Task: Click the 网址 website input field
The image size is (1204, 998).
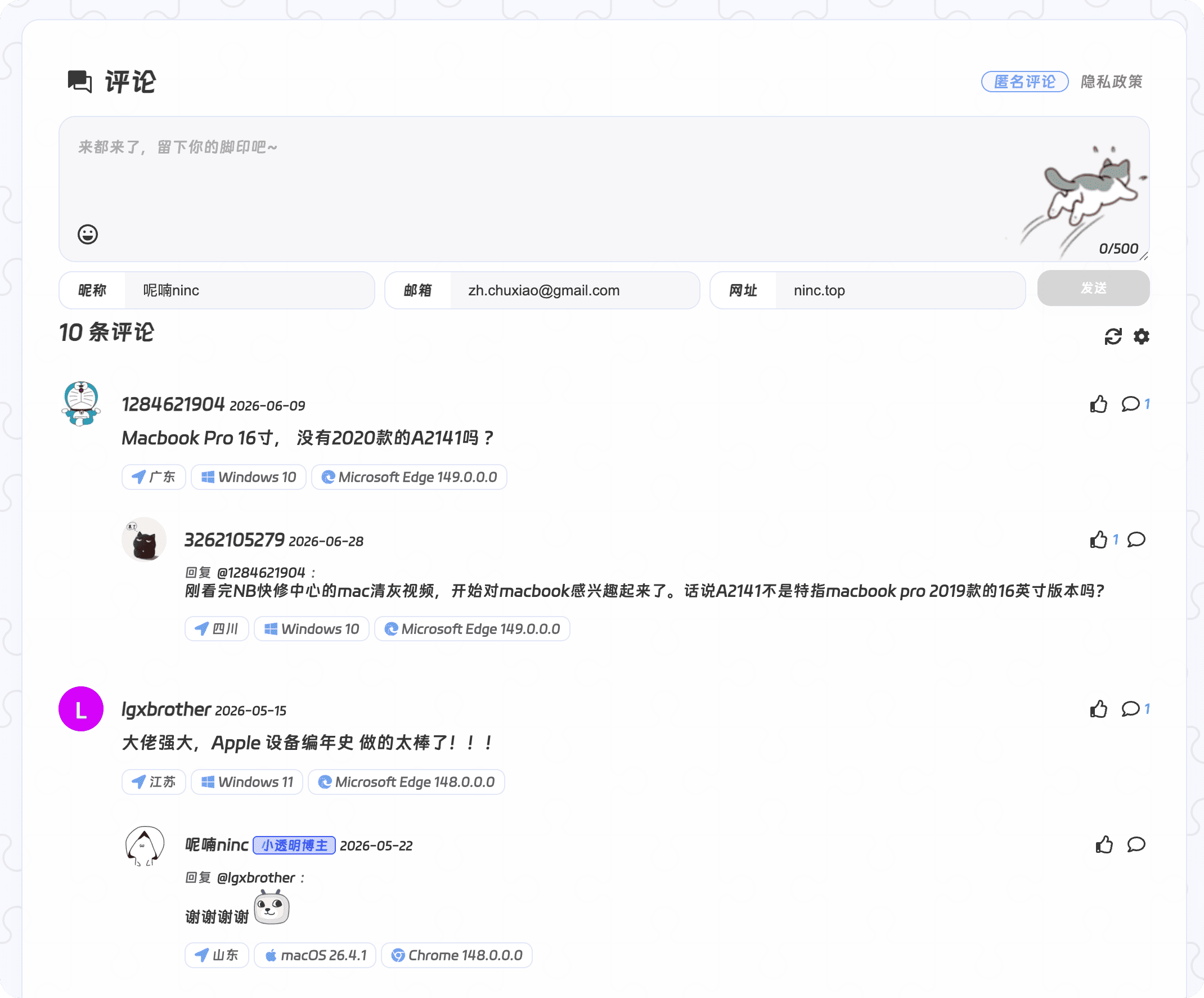Action: [x=900, y=291]
